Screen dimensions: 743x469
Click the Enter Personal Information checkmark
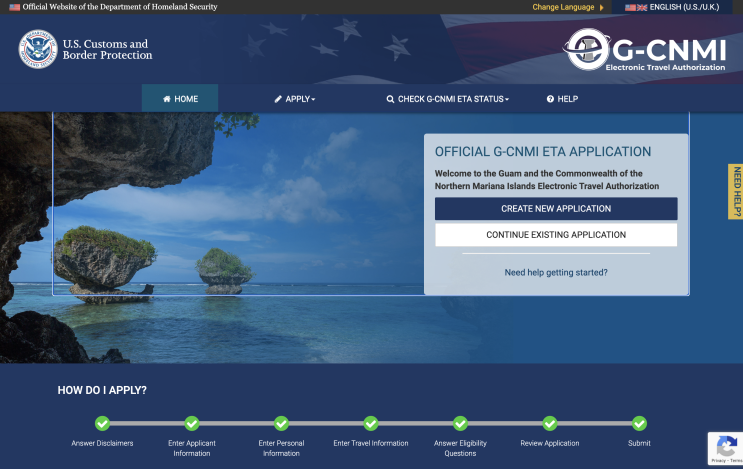pyautogui.click(x=281, y=423)
